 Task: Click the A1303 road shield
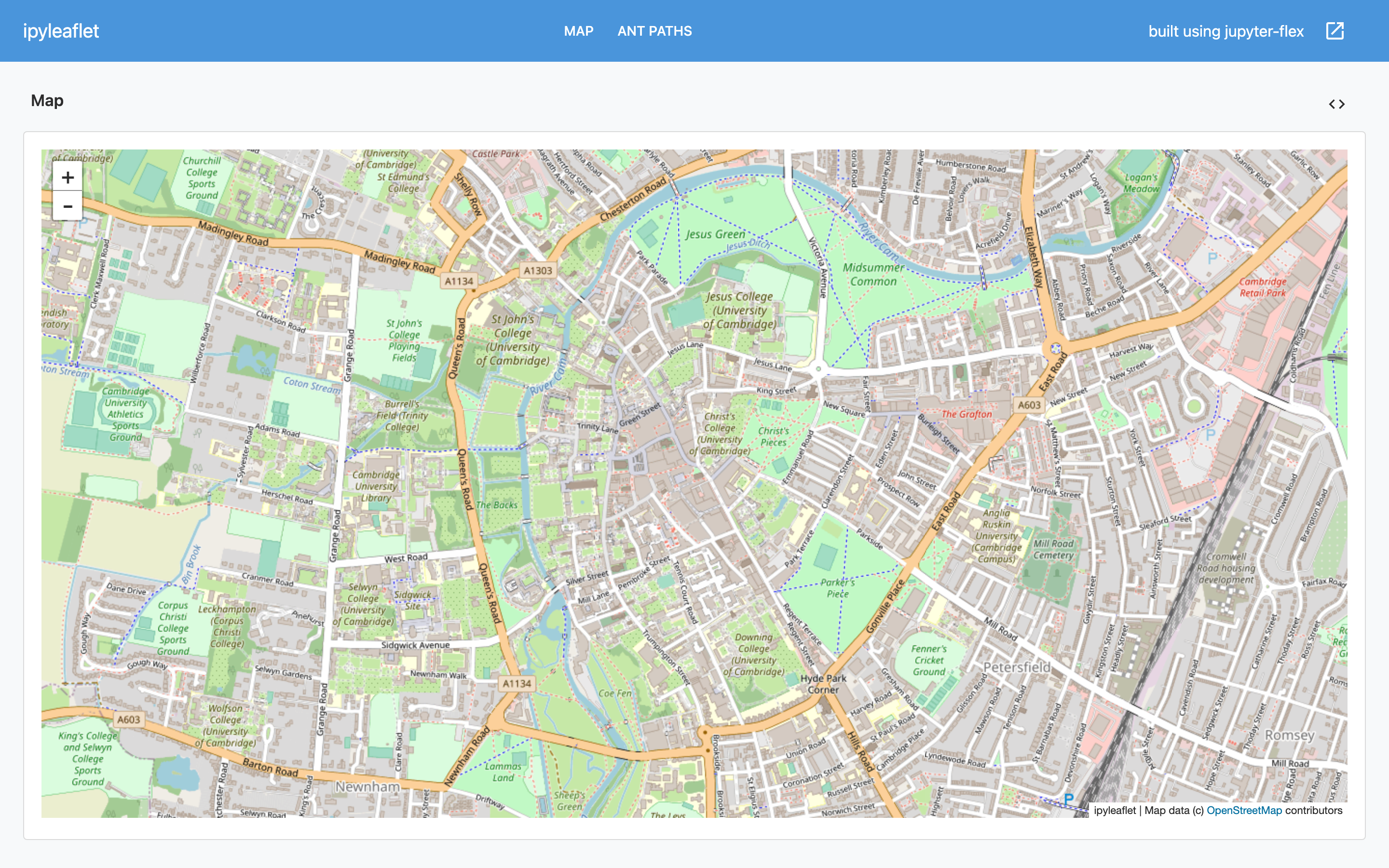click(537, 271)
